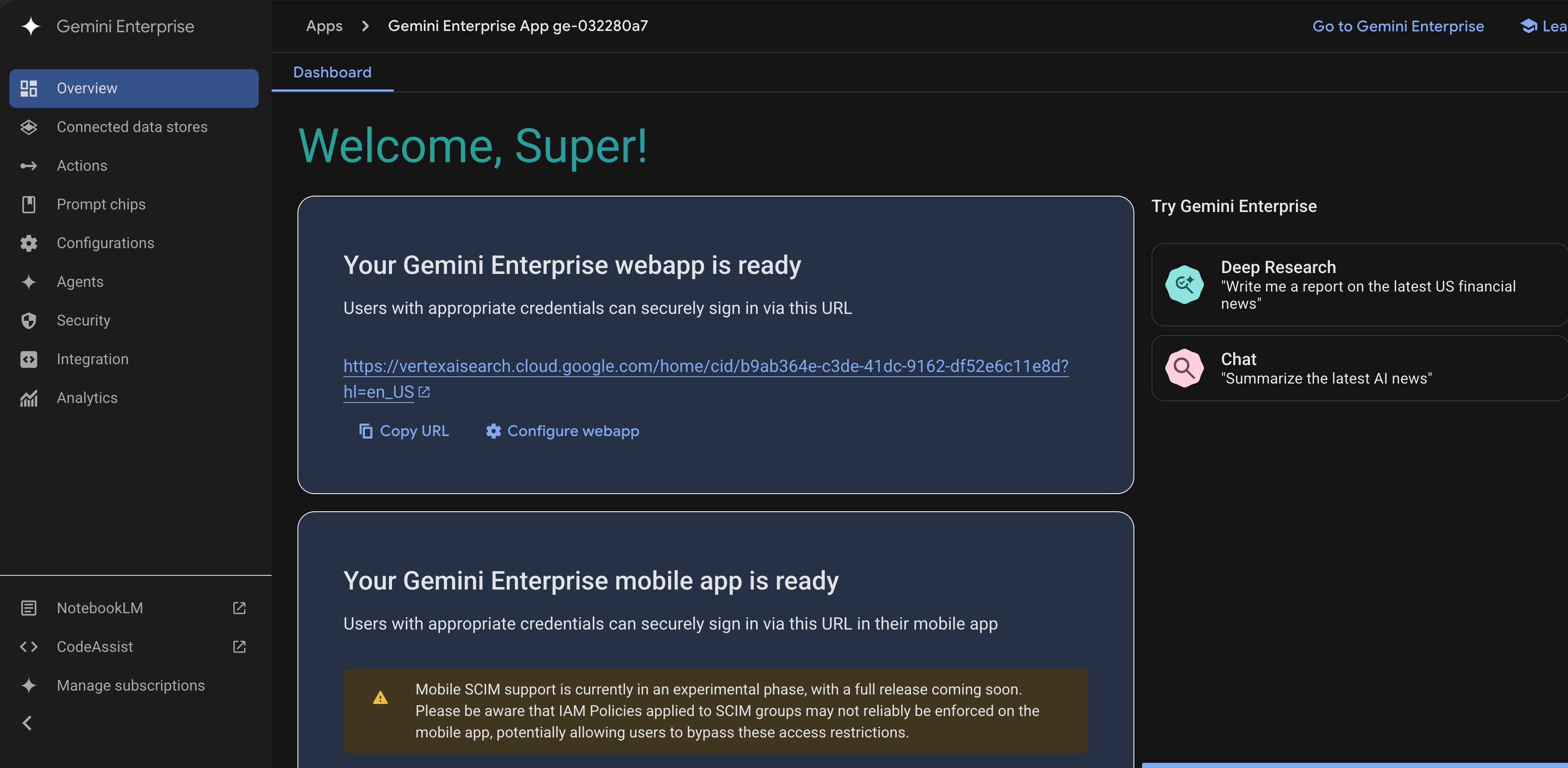Click the Welcome, Super! heading
This screenshot has width=1568, height=768.
(473, 146)
